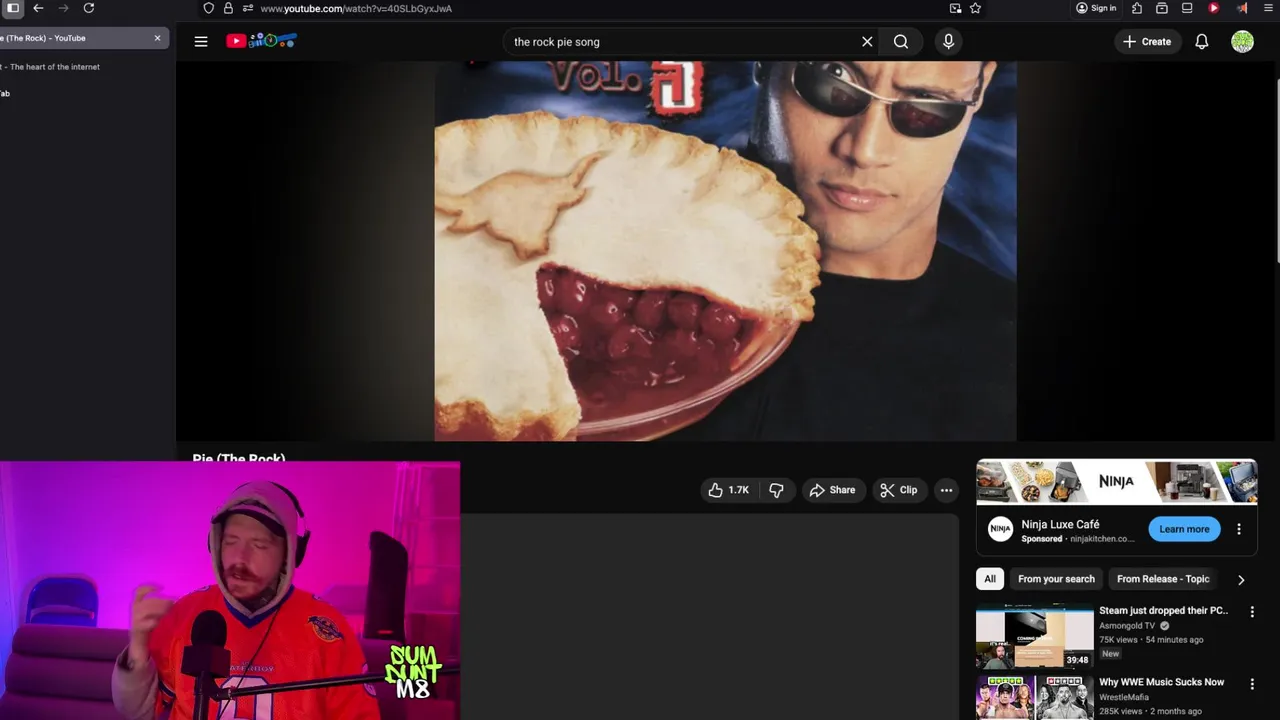Show more filter chips with right chevron
This screenshot has width=1280, height=720.
tap(1241, 579)
